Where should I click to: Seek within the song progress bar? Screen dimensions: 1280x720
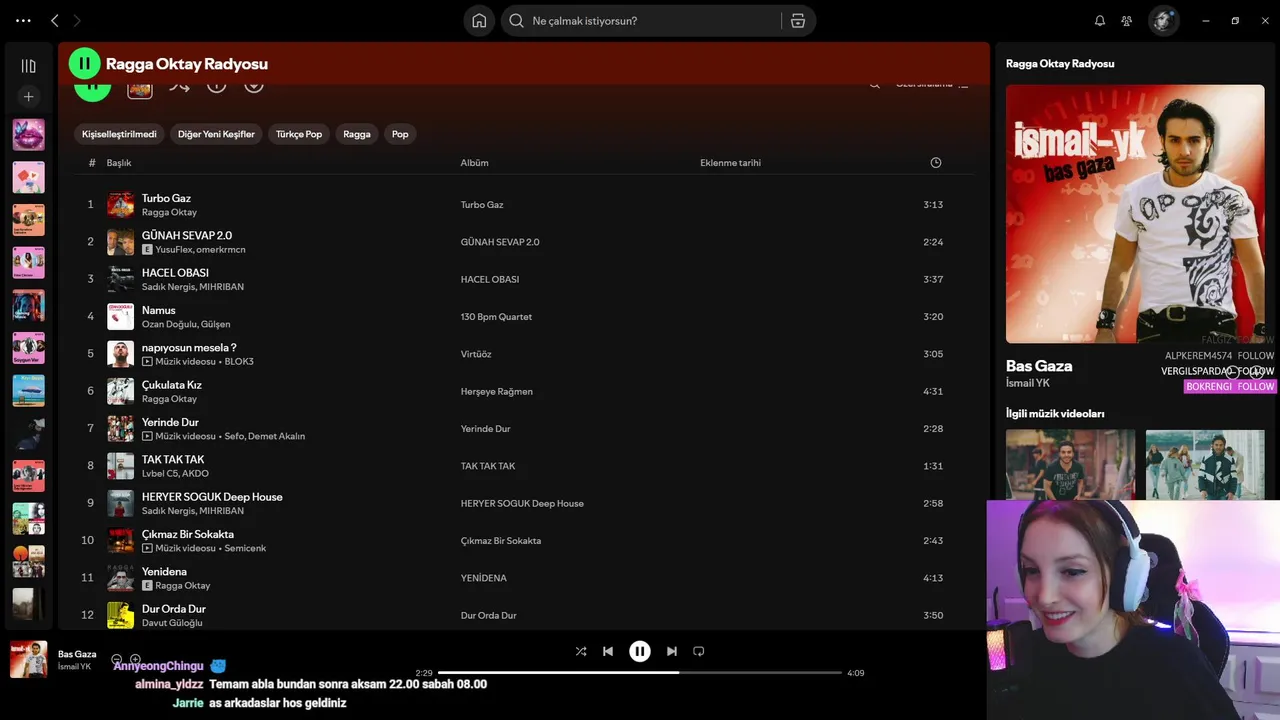pyautogui.click(x=640, y=673)
